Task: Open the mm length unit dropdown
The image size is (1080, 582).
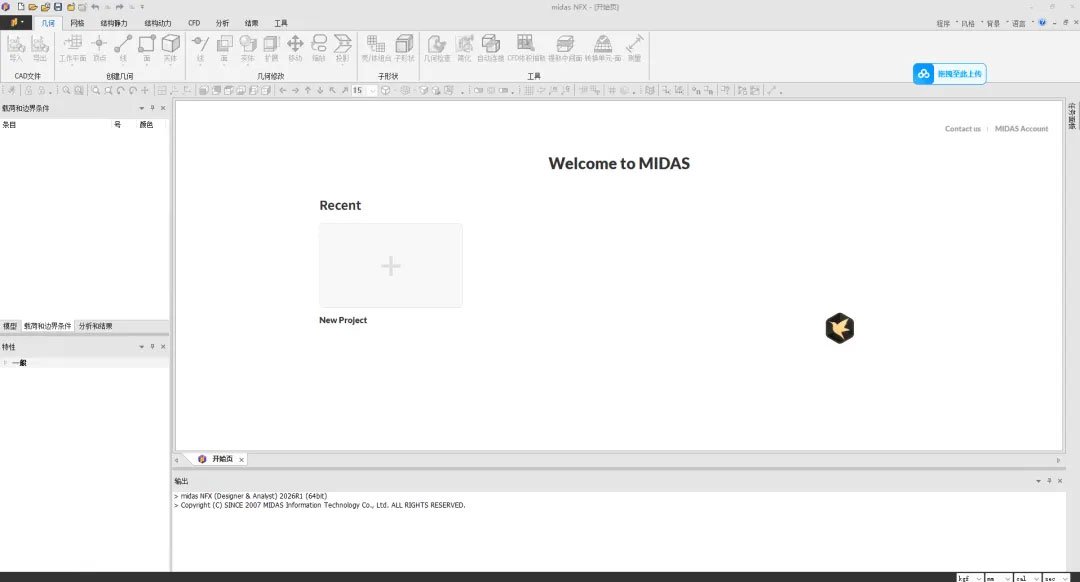Action: click(1008, 578)
